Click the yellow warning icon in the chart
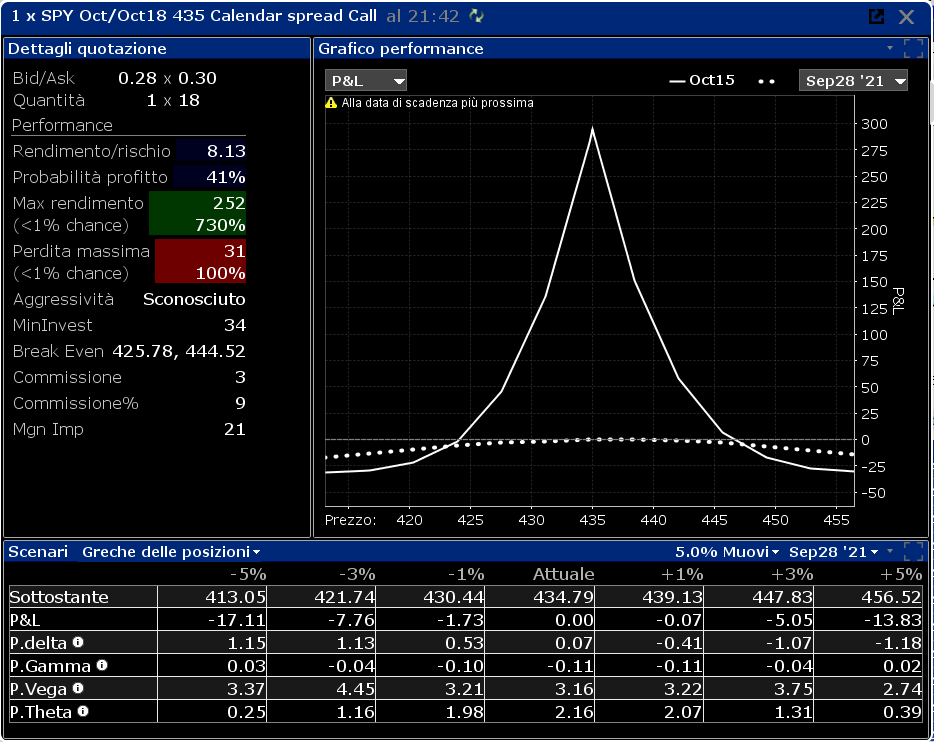The image size is (934, 742). point(331,103)
